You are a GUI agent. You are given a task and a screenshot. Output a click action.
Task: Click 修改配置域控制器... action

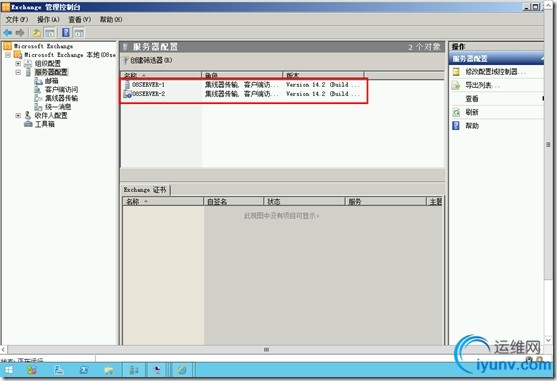pyautogui.click(x=495, y=72)
